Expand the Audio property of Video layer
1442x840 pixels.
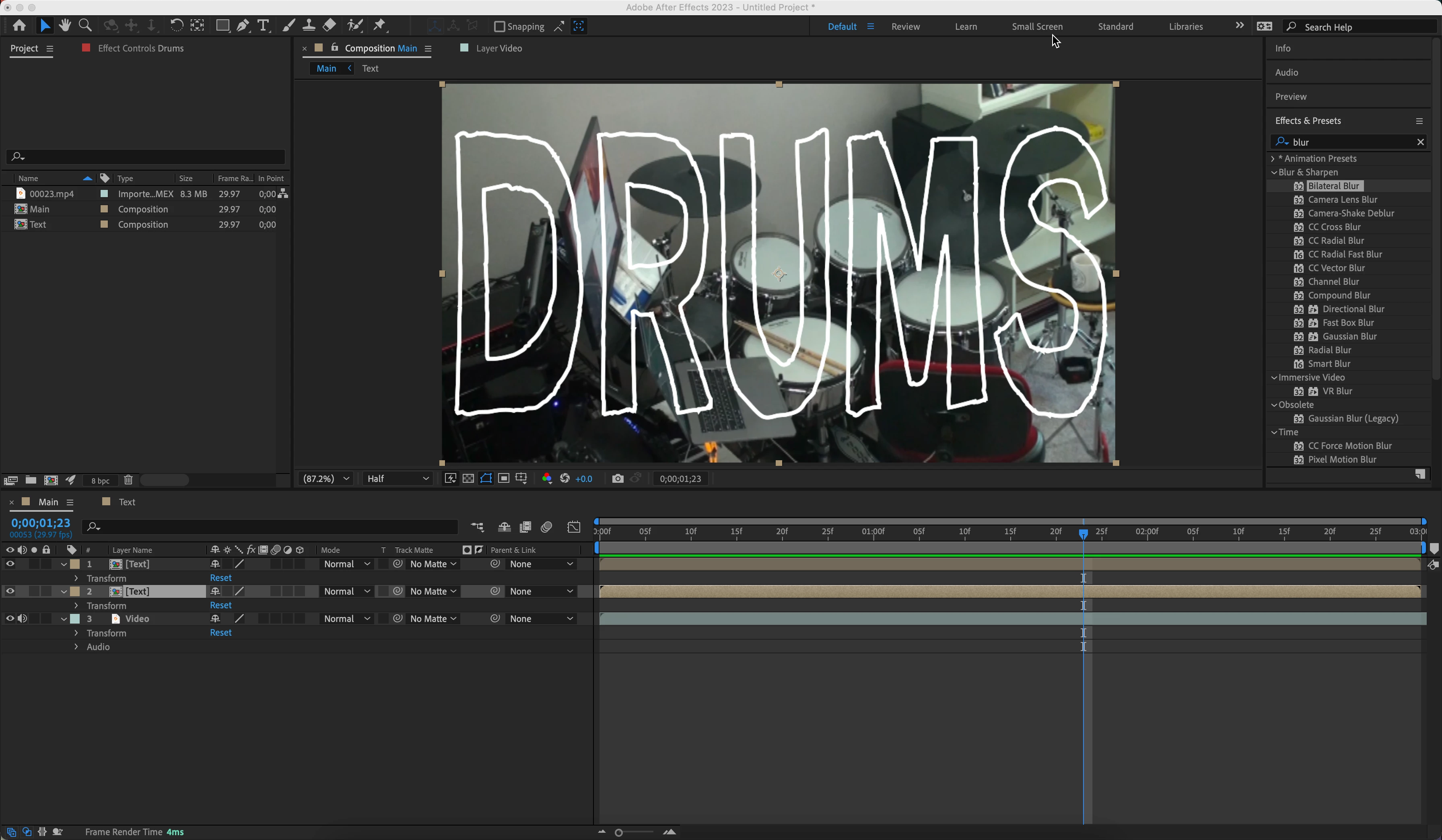click(x=76, y=646)
